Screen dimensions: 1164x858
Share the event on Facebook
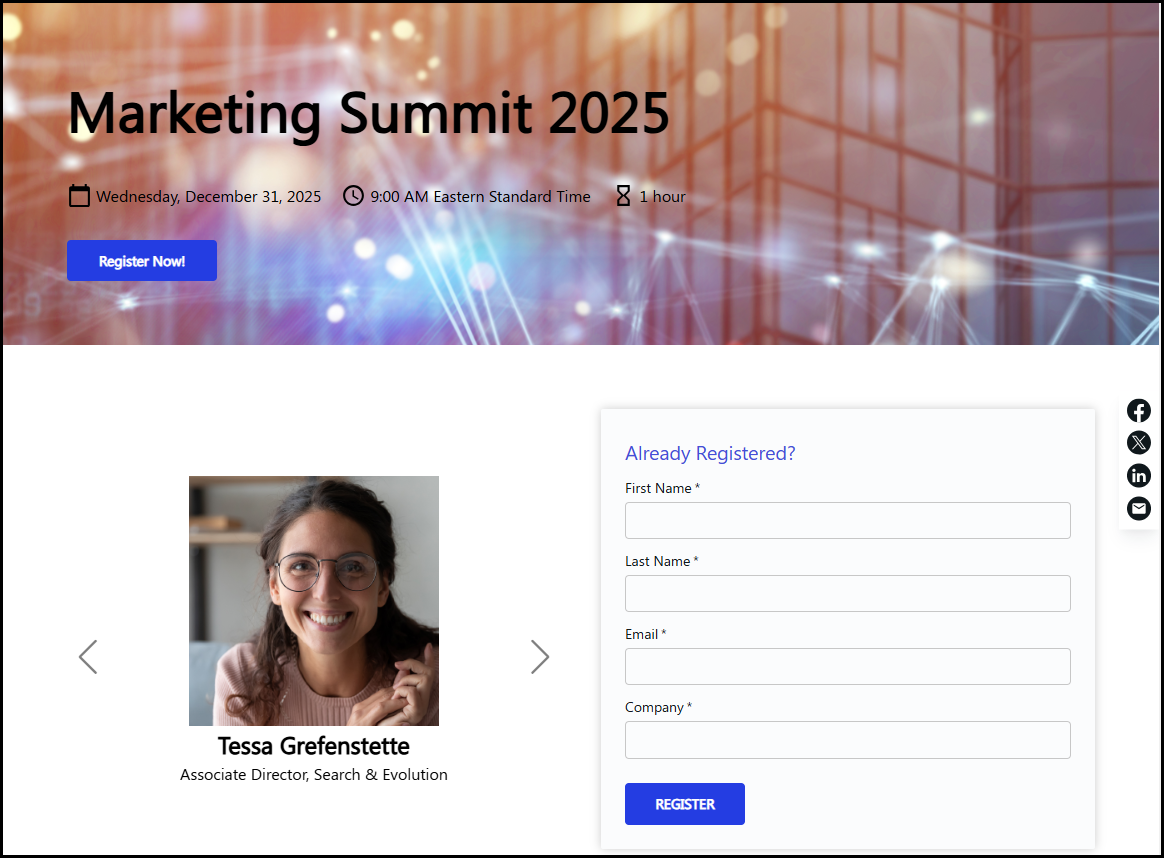[1138, 410]
